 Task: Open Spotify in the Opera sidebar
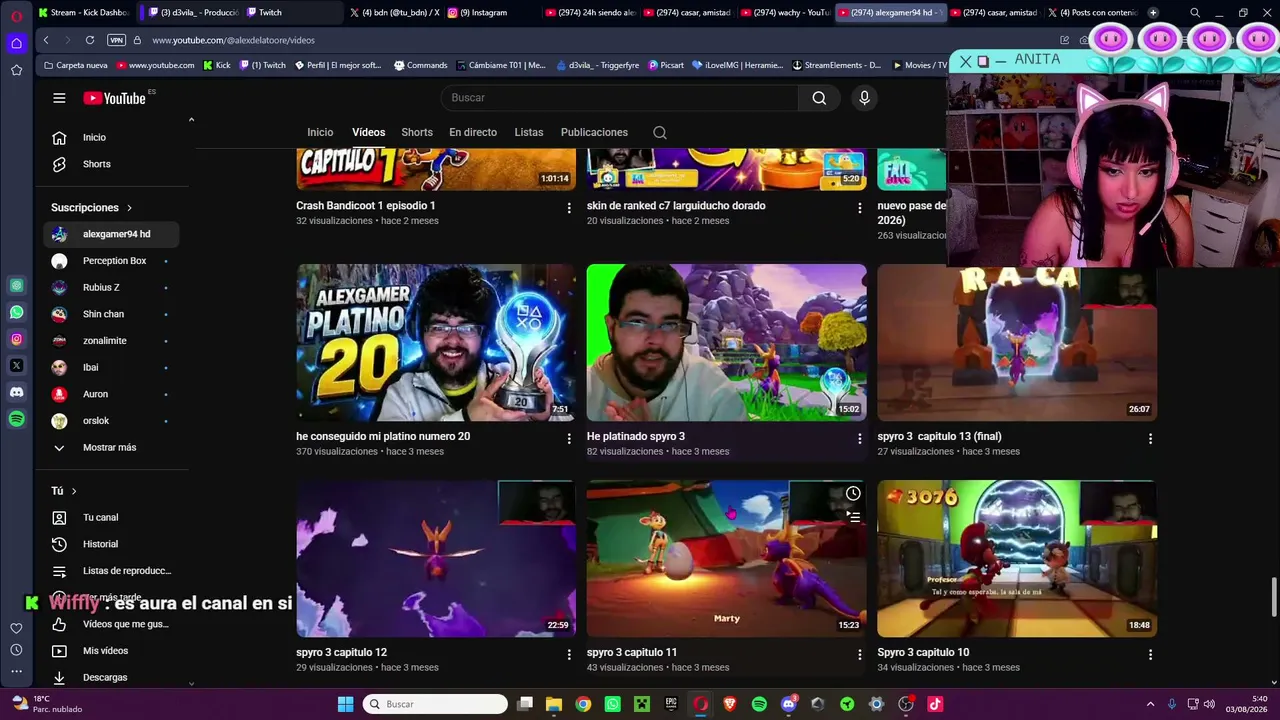[16, 420]
